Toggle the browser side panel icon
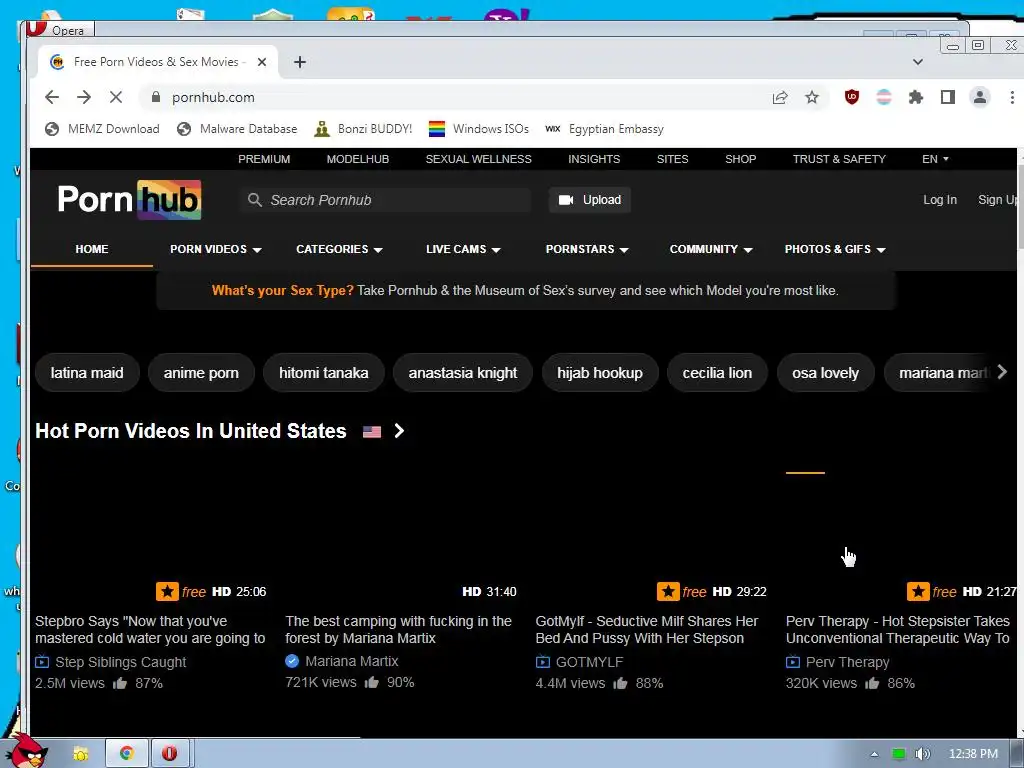The image size is (1024, 768). [x=948, y=97]
